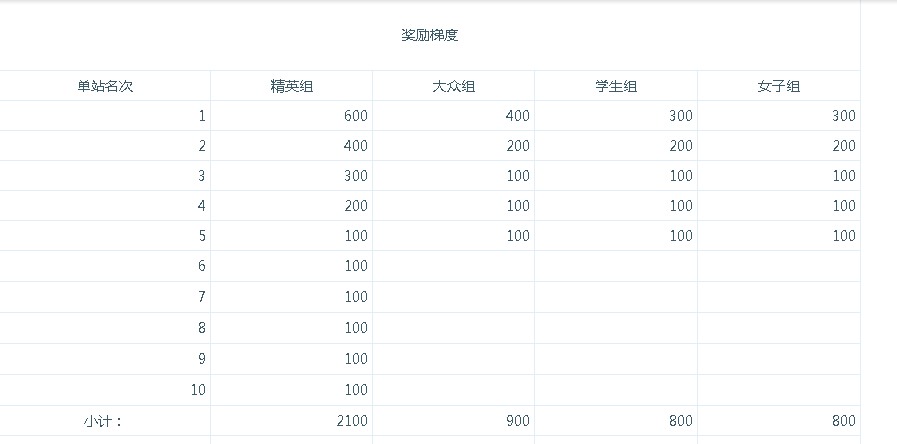Select the 学生组 subtotal 800 cell

(x=616, y=421)
